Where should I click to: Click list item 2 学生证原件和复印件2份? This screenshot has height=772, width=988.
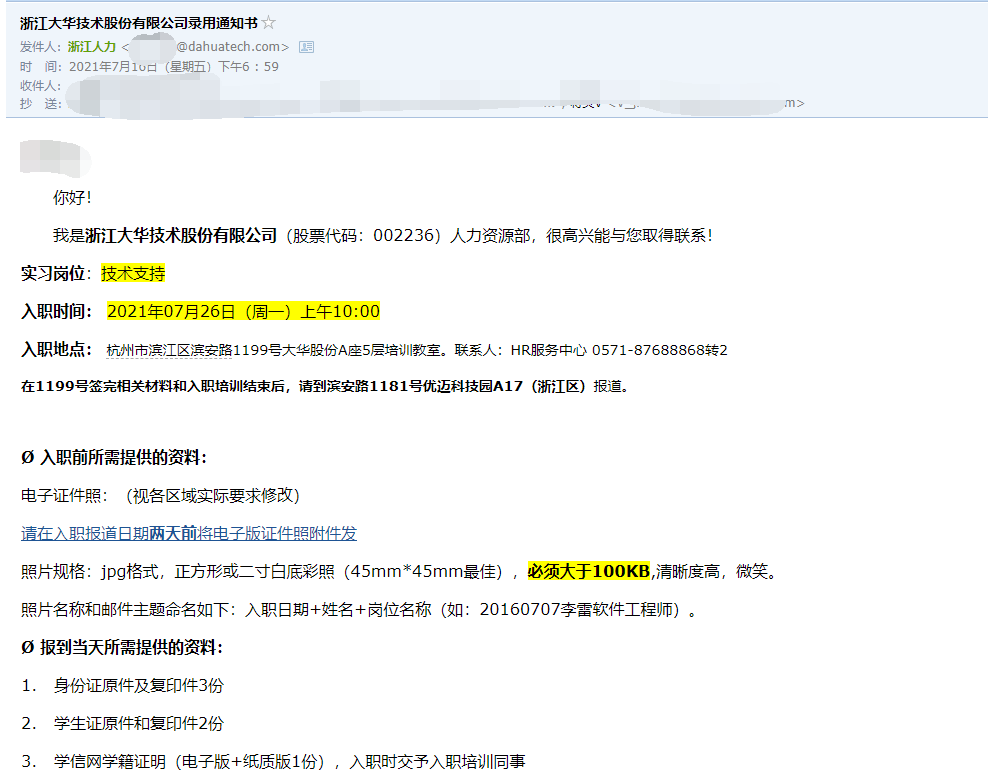pos(123,723)
